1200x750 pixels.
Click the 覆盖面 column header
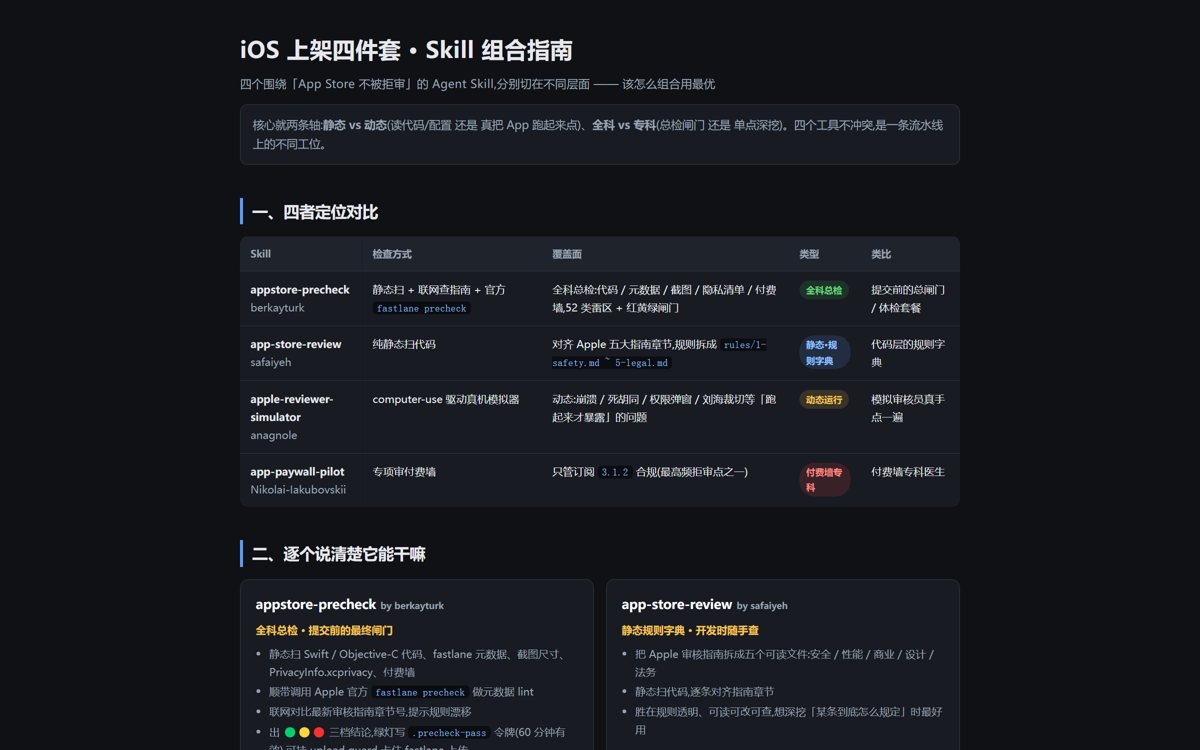567,254
